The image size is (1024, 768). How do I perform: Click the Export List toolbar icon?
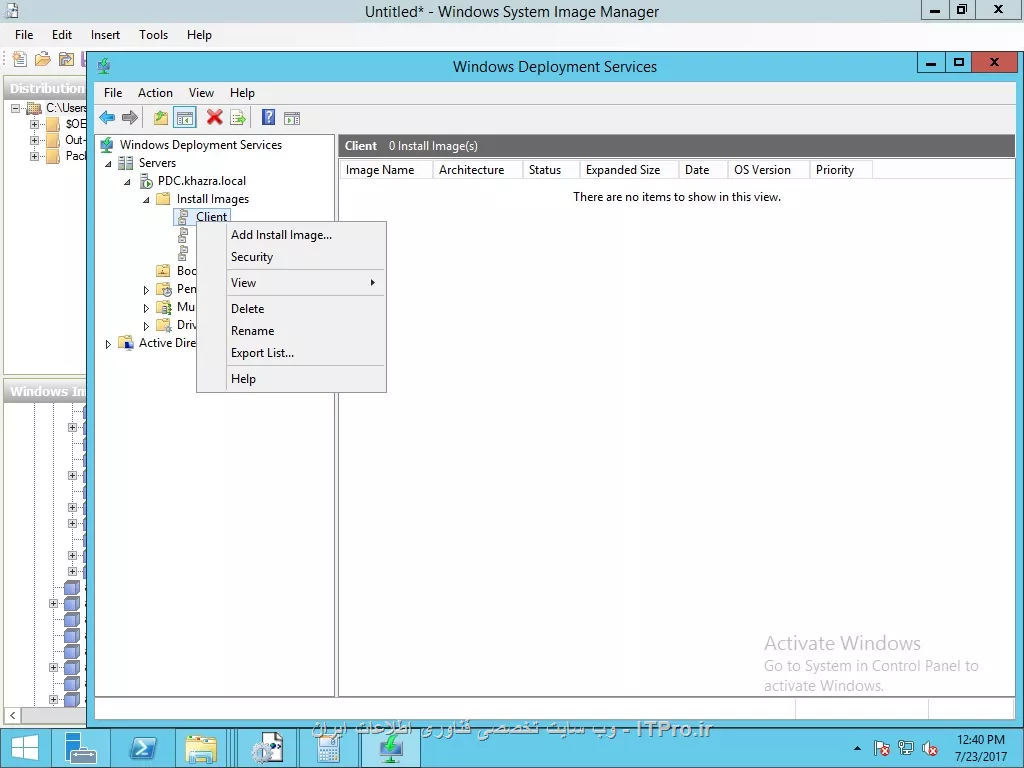238,118
